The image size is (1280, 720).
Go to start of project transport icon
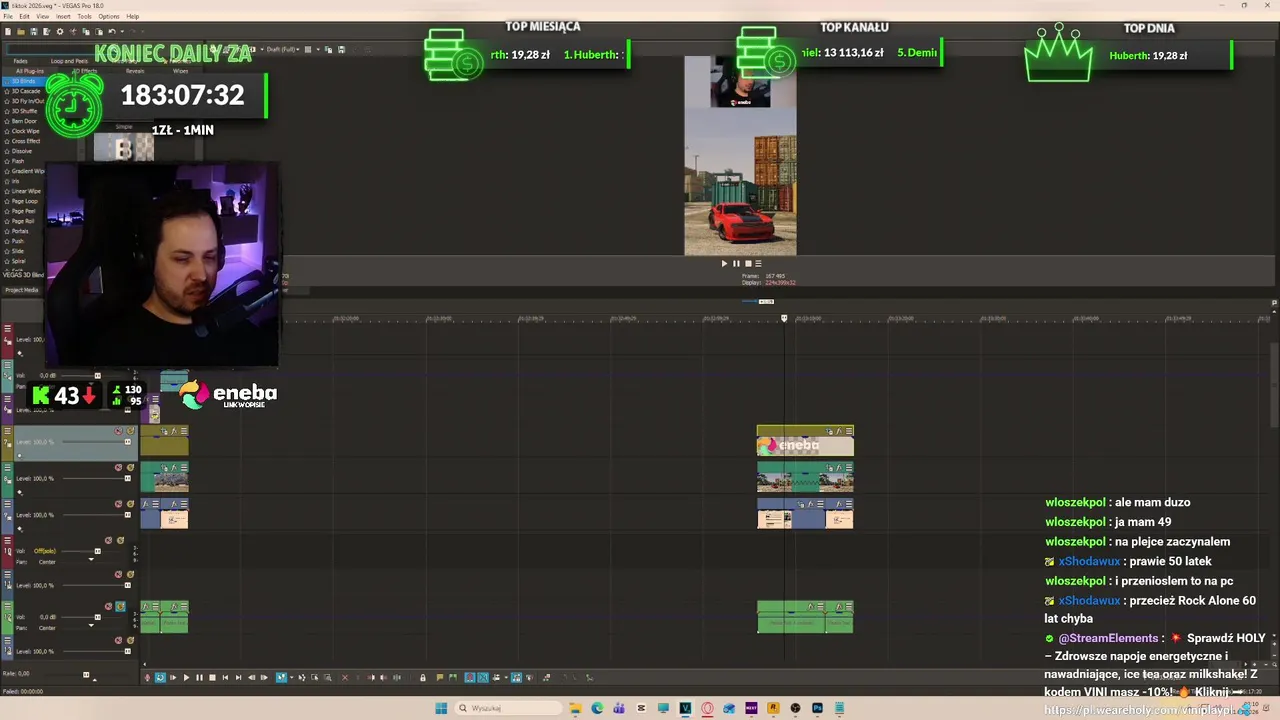225,678
